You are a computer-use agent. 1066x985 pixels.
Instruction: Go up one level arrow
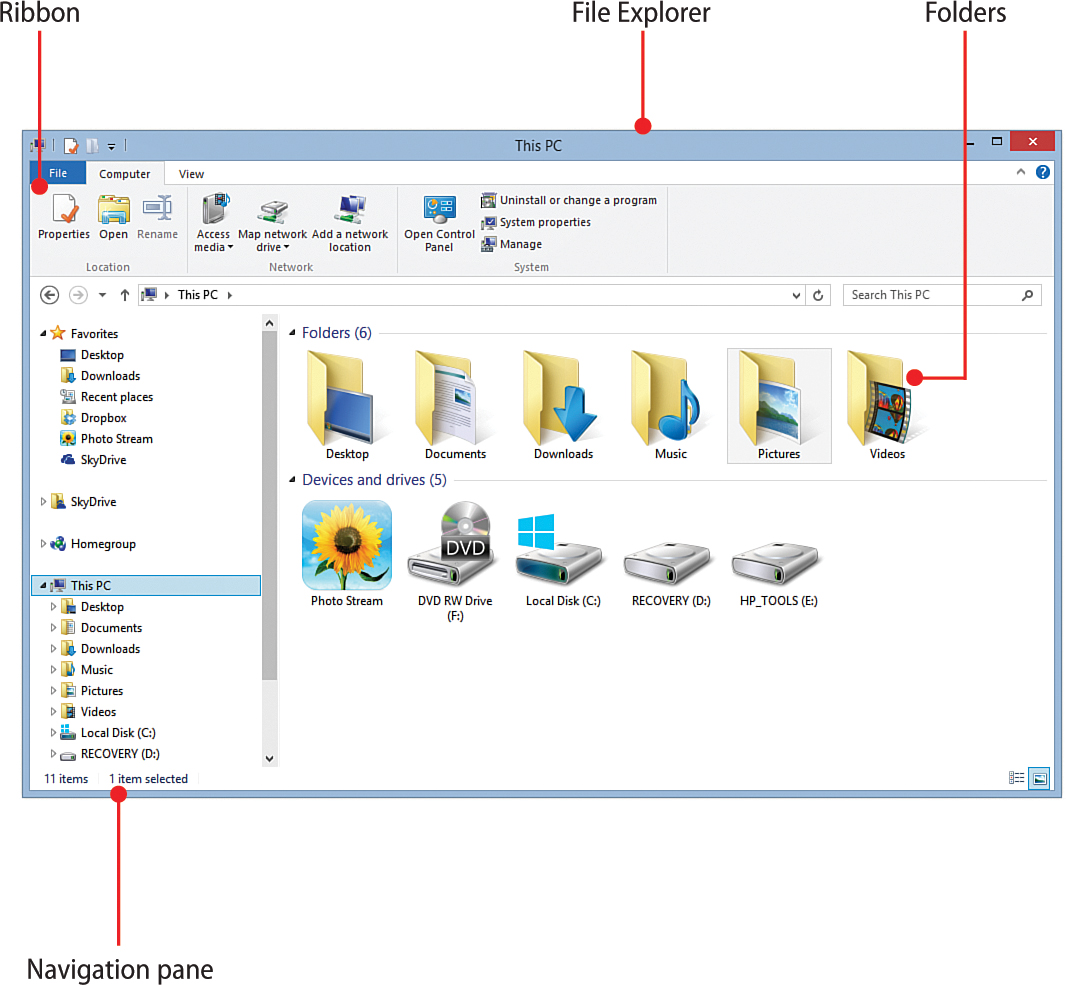(x=124, y=295)
